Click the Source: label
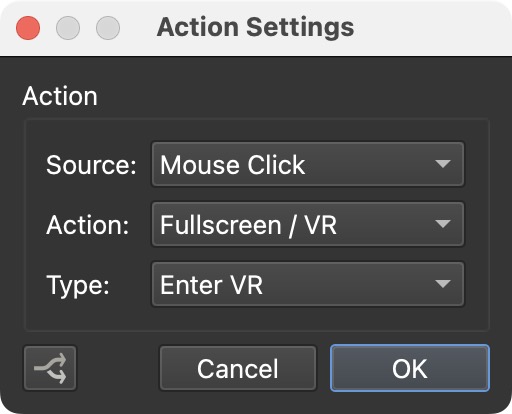Viewport: 512px width, 414px height. click(x=91, y=165)
